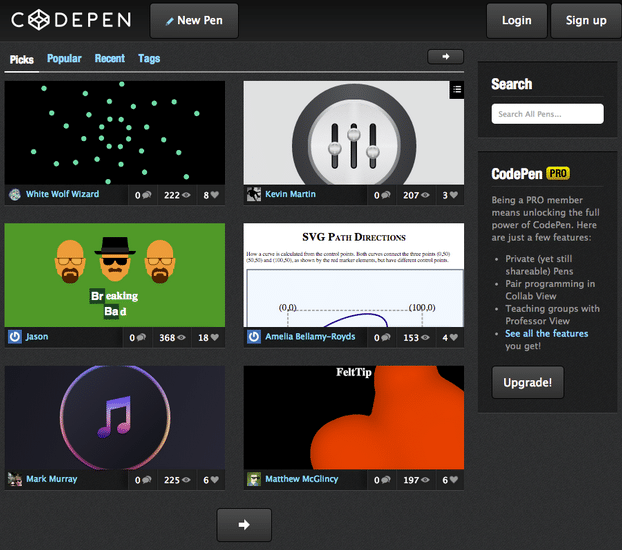View count 222 on White Wolf Wizard's pen
The height and width of the screenshot is (550, 622).
tap(177, 195)
